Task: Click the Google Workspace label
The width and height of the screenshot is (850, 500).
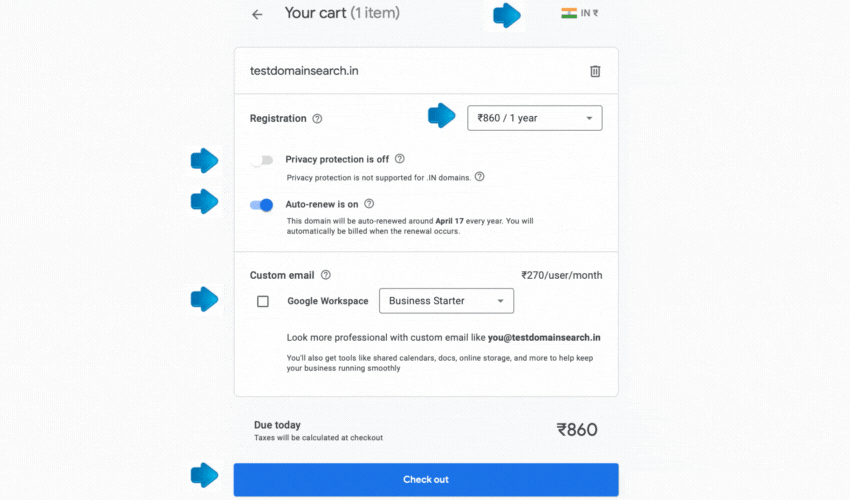Action: [327, 301]
